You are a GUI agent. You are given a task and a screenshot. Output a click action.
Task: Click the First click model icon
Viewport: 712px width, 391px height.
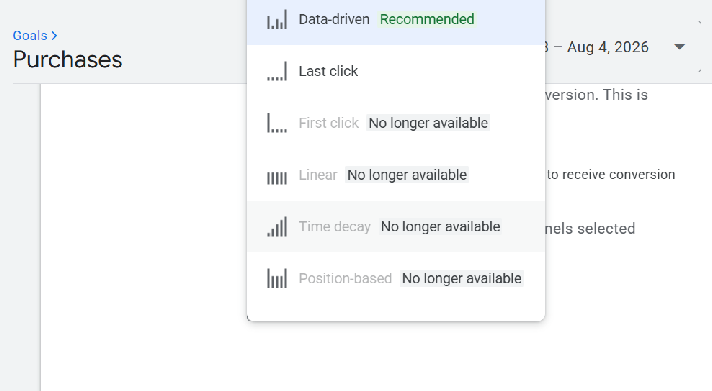point(277,123)
